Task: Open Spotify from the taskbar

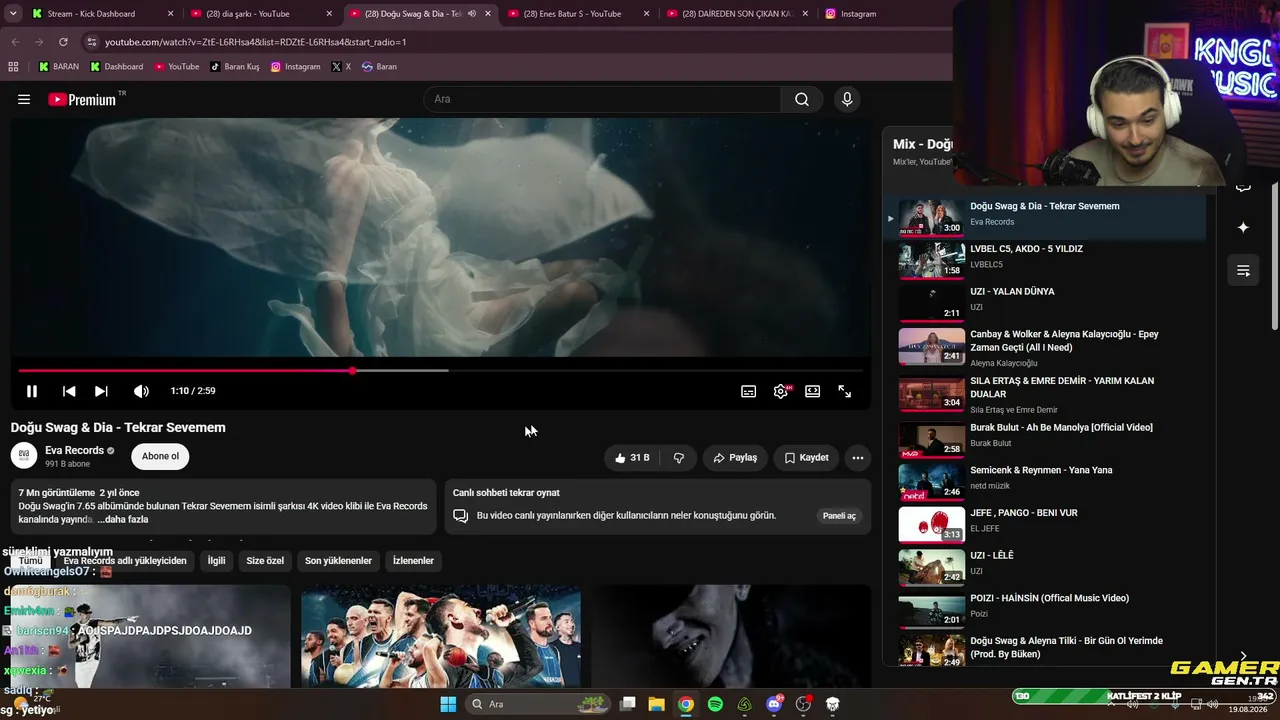Action: pyautogui.click(x=715, y=704)
